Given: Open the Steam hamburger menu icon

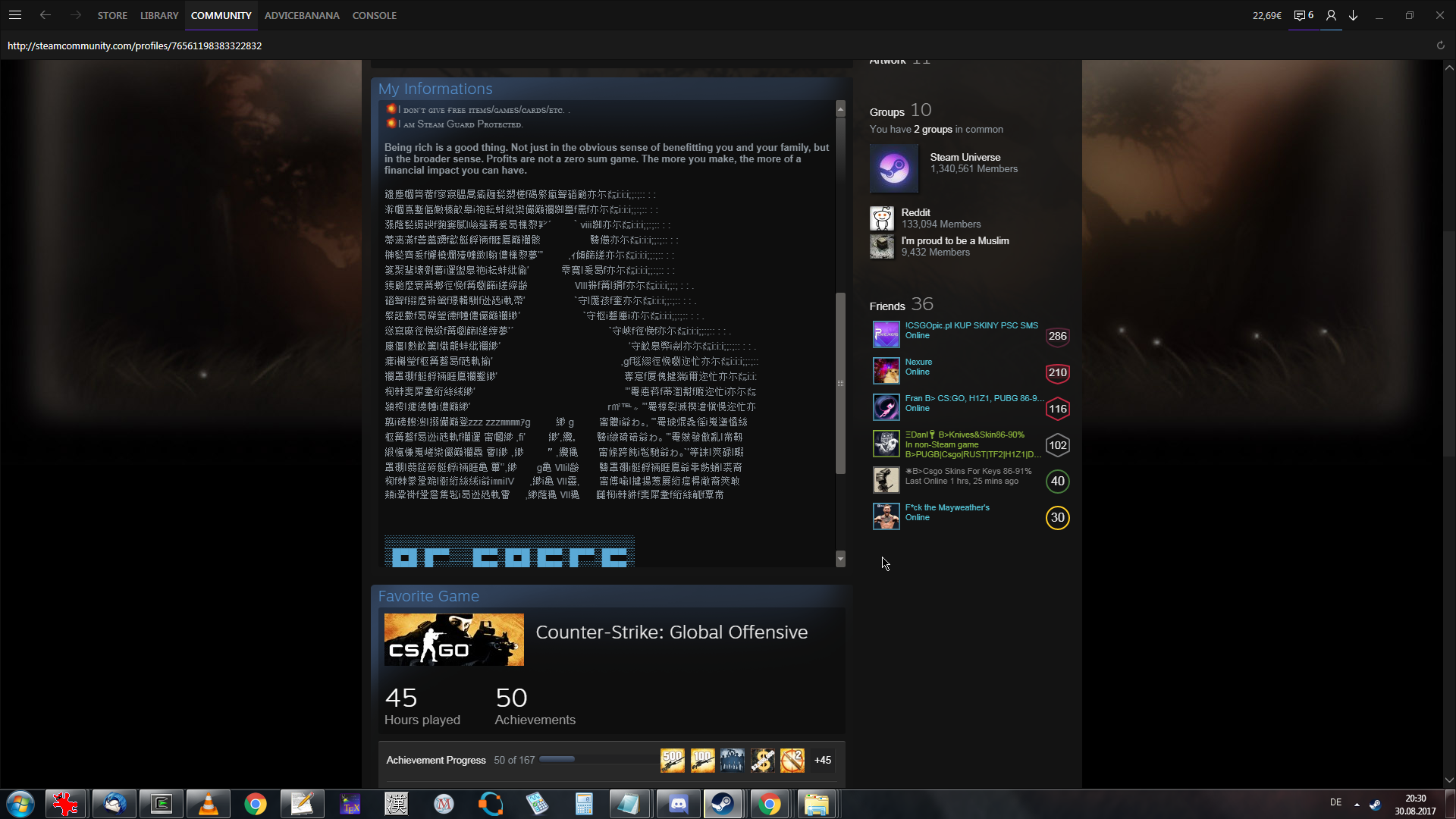Looking at the screenshot, I should click(x=15, y=15).
